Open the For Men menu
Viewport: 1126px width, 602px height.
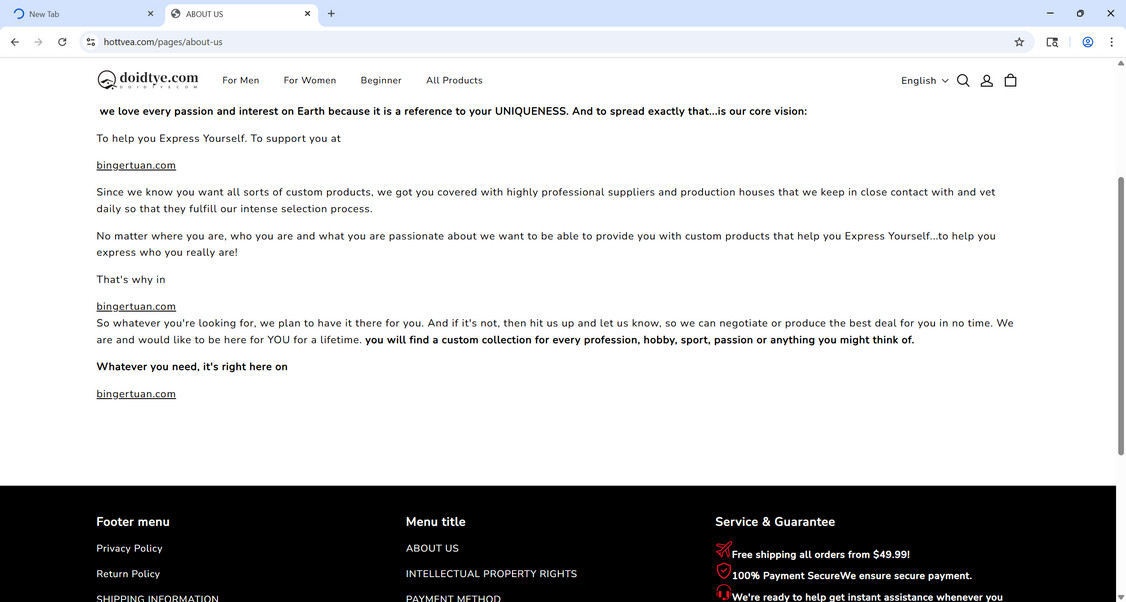241,80
